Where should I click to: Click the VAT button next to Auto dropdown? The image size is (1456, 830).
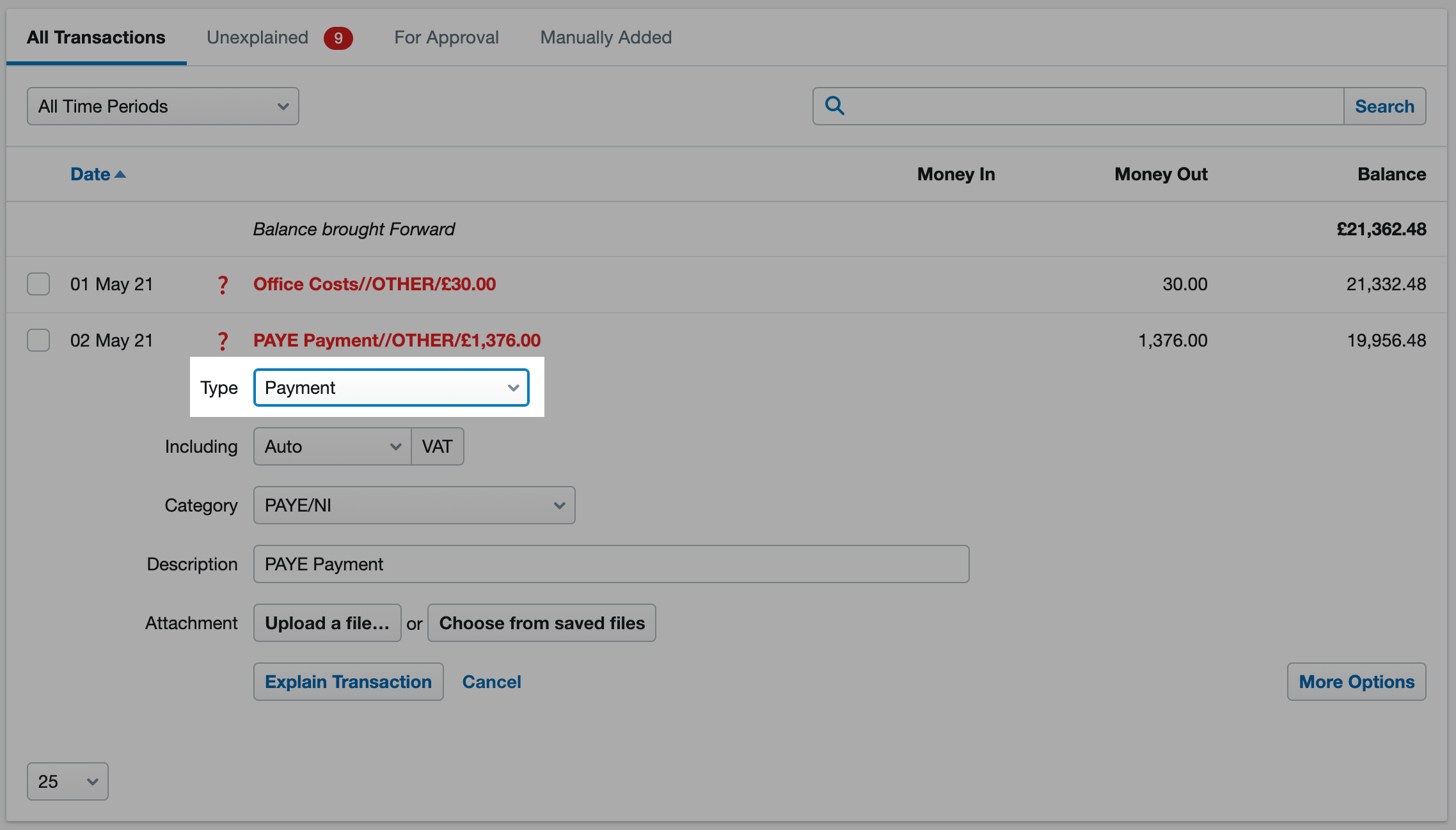pos(437,447)
